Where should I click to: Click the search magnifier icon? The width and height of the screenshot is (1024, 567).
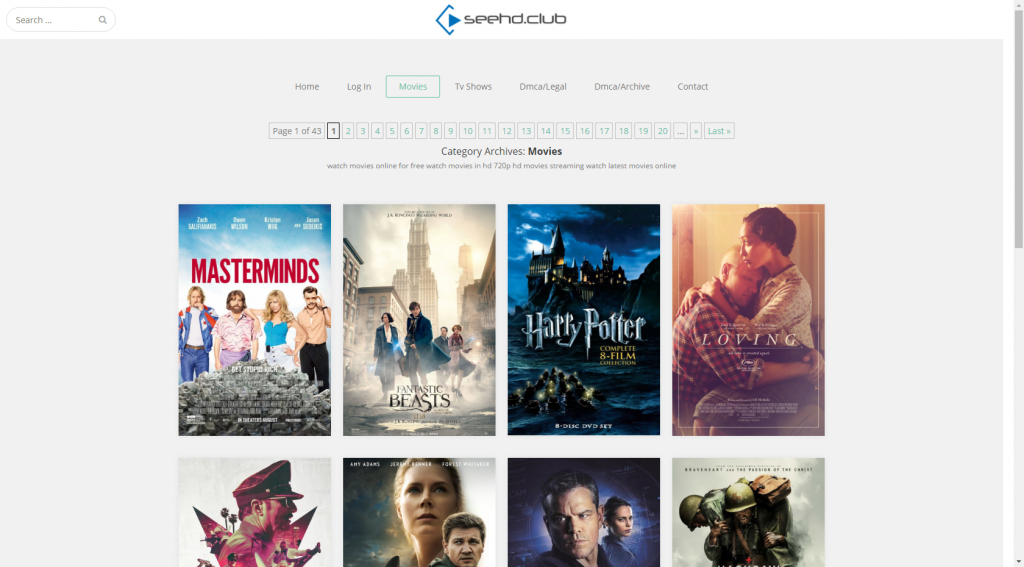pos(103,20)
